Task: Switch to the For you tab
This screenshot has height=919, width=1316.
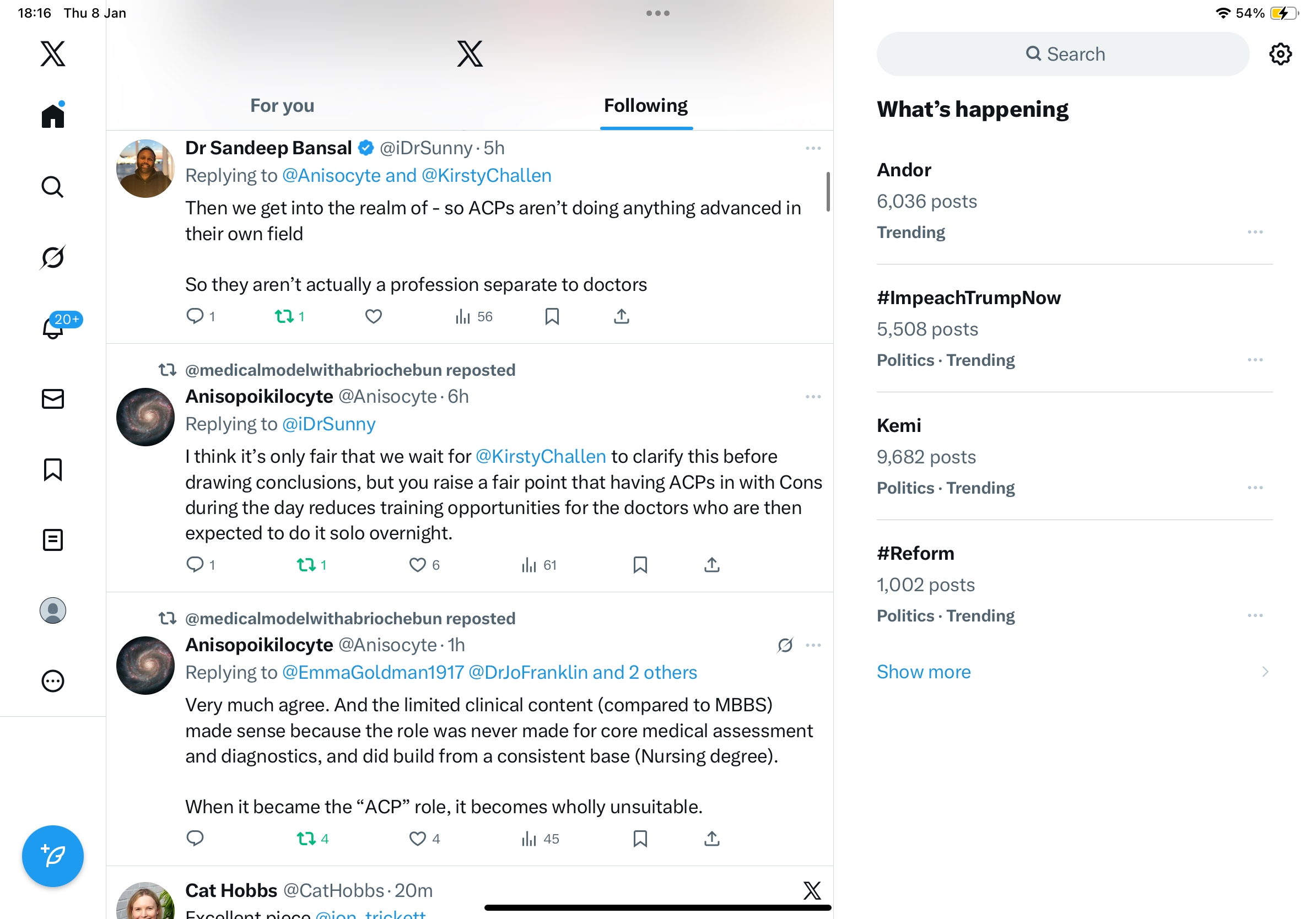Action: pos(282,105)
